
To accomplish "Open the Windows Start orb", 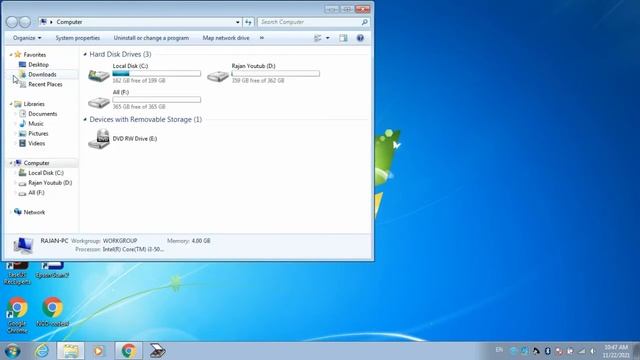I will (x=13, y=351).
